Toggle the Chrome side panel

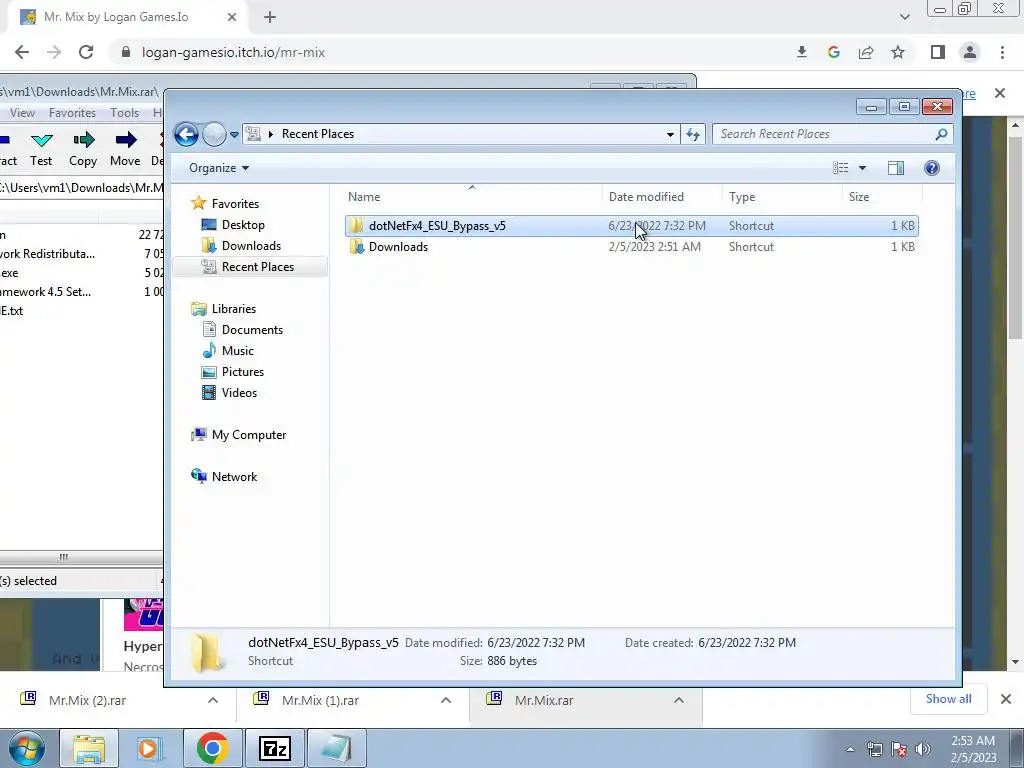pyautogui.click(x=938, y=52)
